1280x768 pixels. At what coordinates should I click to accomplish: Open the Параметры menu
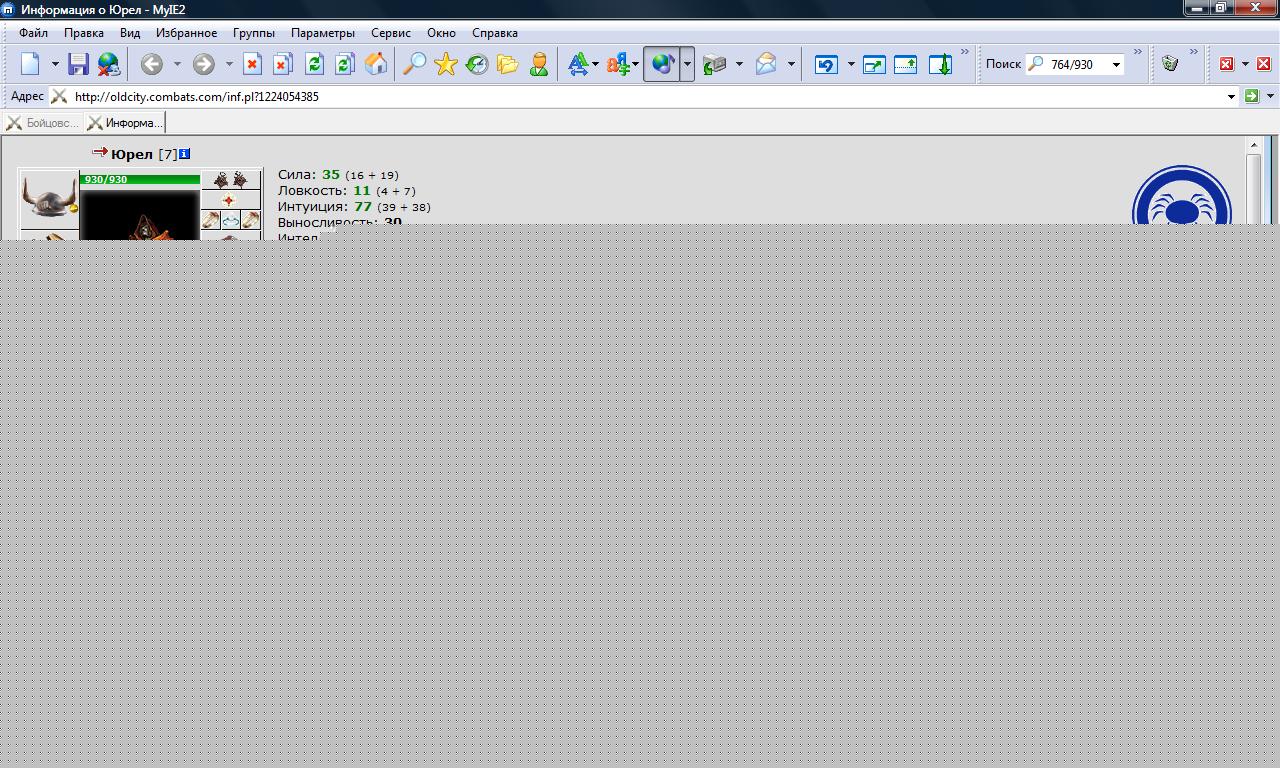click(x=323, y=32)
